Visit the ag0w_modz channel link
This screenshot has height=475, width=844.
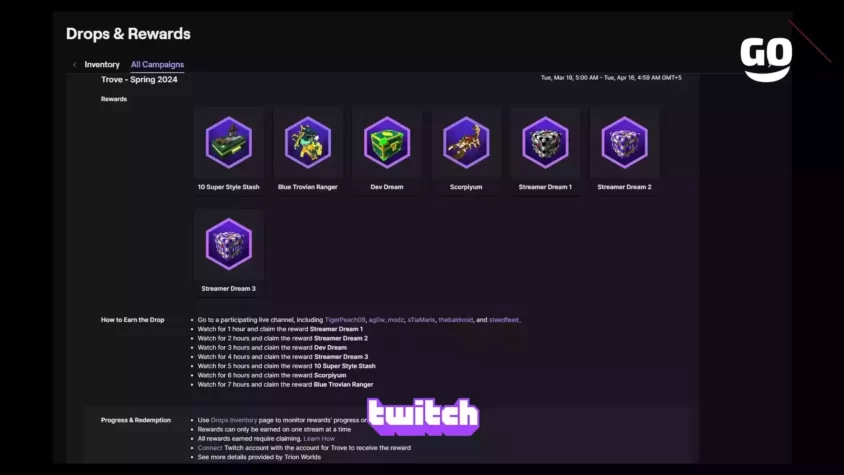tap(386, 320)
